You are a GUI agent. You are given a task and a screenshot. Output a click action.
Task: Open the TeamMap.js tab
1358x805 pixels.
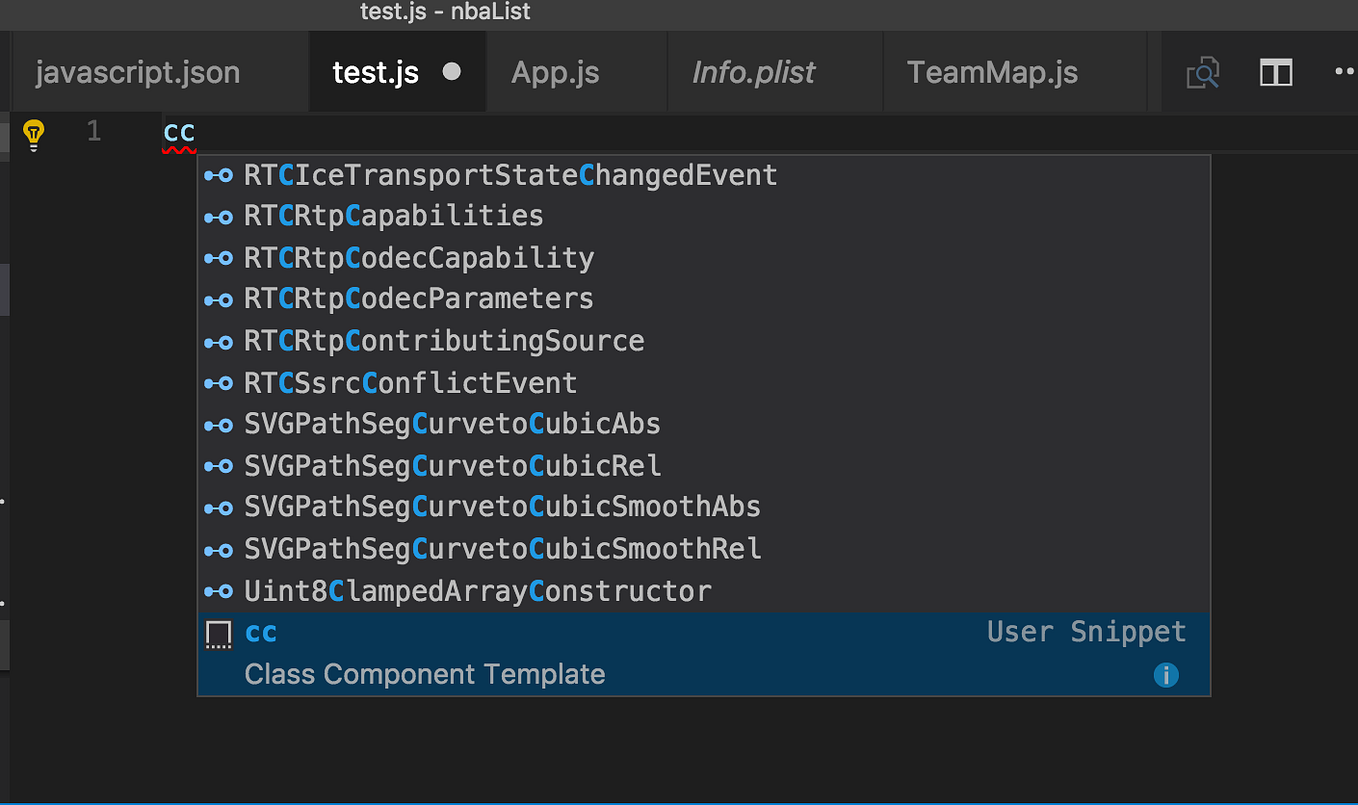coord(992,72)
